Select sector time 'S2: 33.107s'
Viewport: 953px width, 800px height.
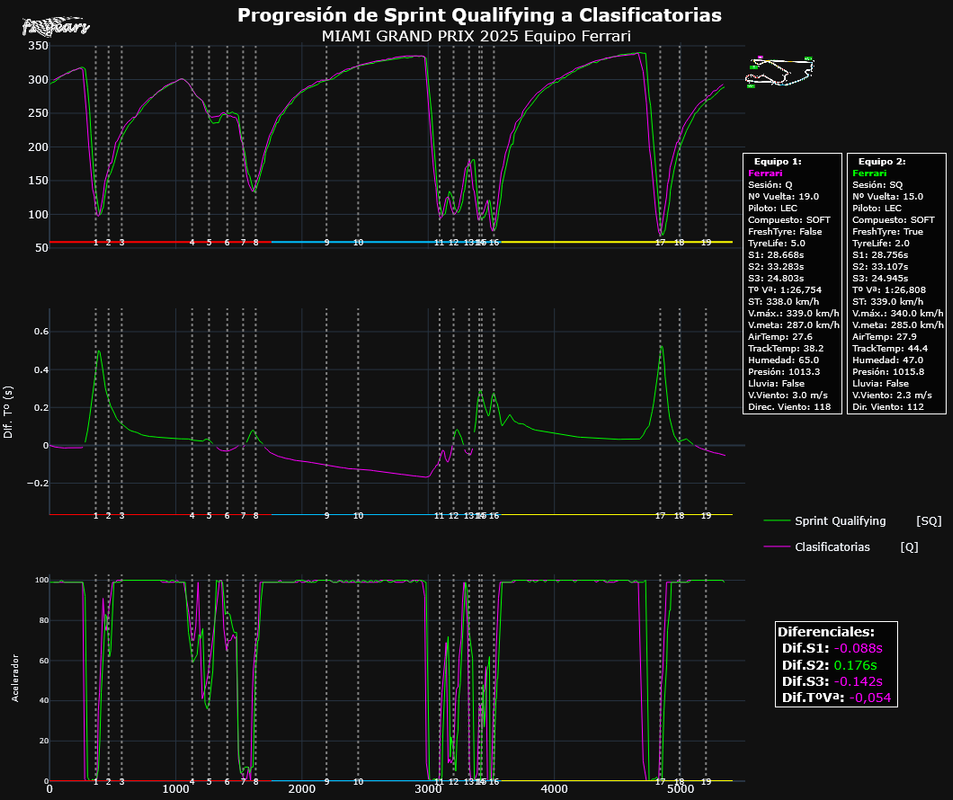880,267
